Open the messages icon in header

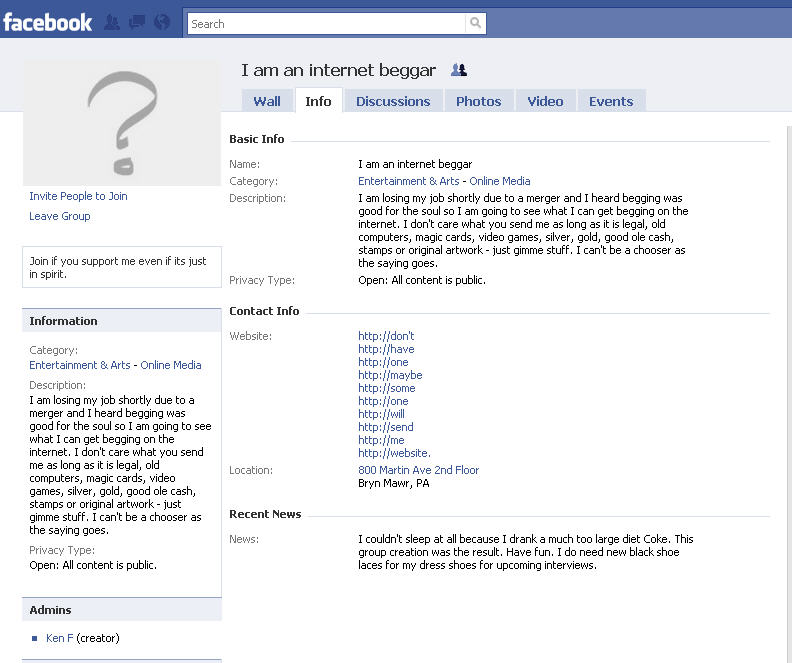click(x=136, y=23)
